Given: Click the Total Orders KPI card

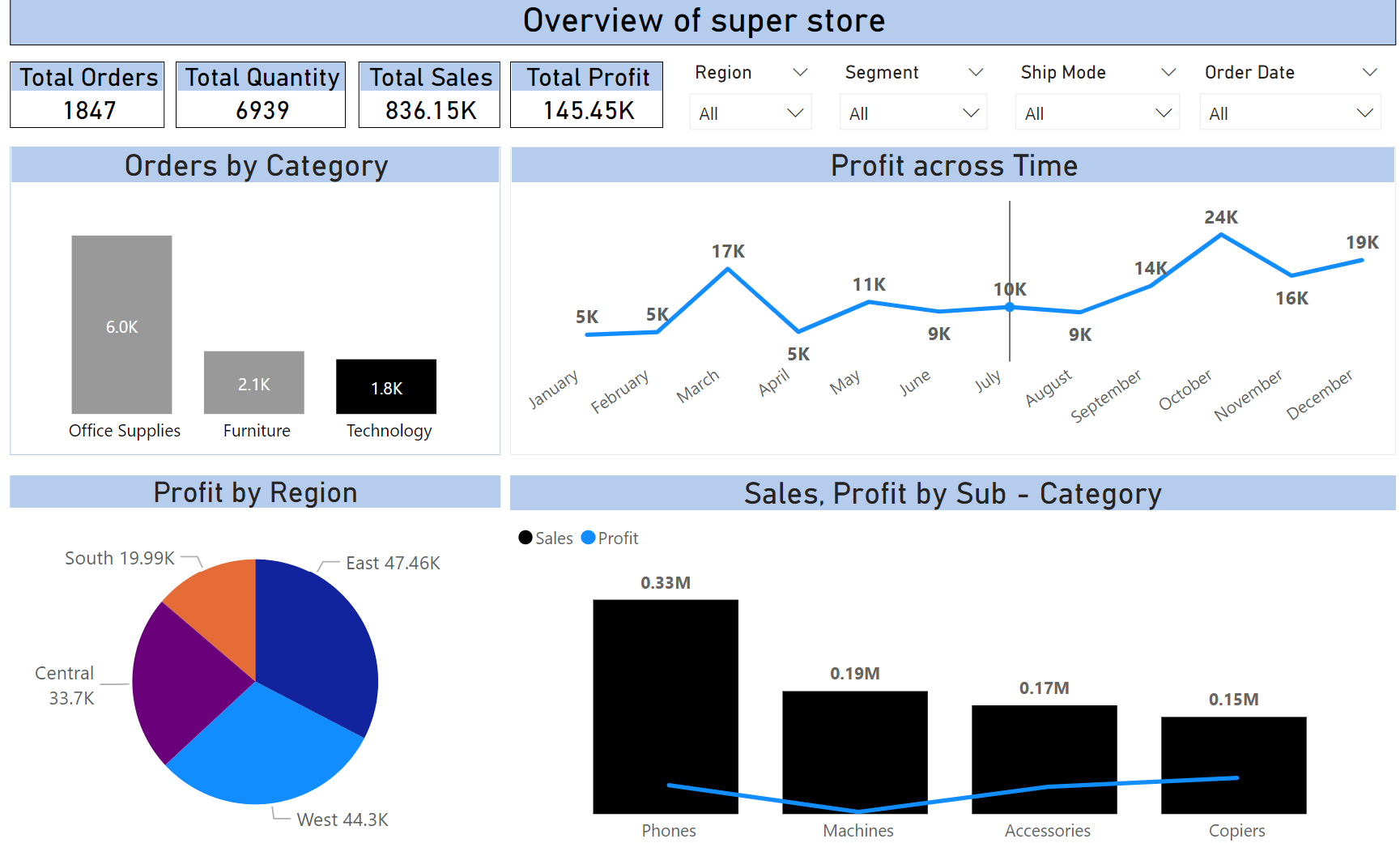Looking at the screenshot, I should click(x=87, y=94).
